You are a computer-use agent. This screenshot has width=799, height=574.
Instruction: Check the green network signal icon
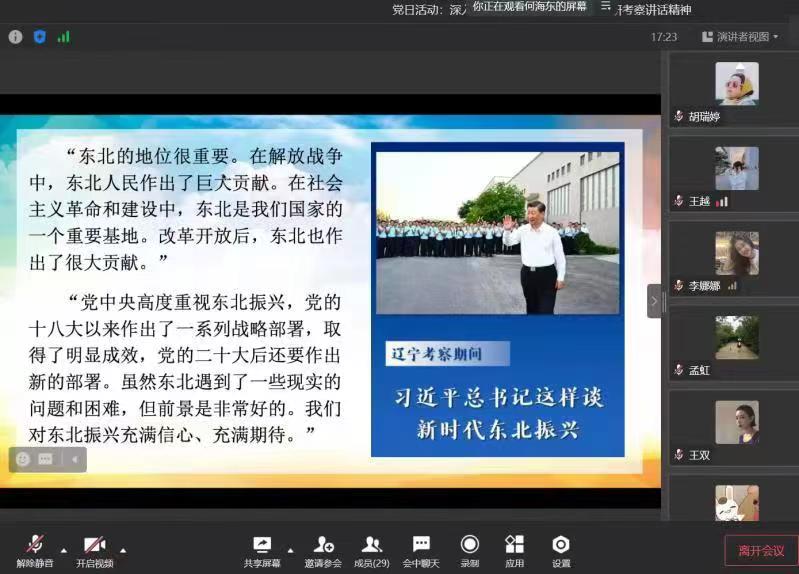point(64,37)
